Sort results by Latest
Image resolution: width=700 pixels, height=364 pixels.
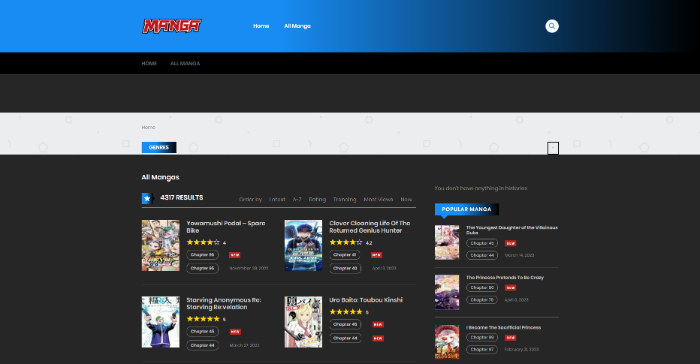[x=277, y=199]
